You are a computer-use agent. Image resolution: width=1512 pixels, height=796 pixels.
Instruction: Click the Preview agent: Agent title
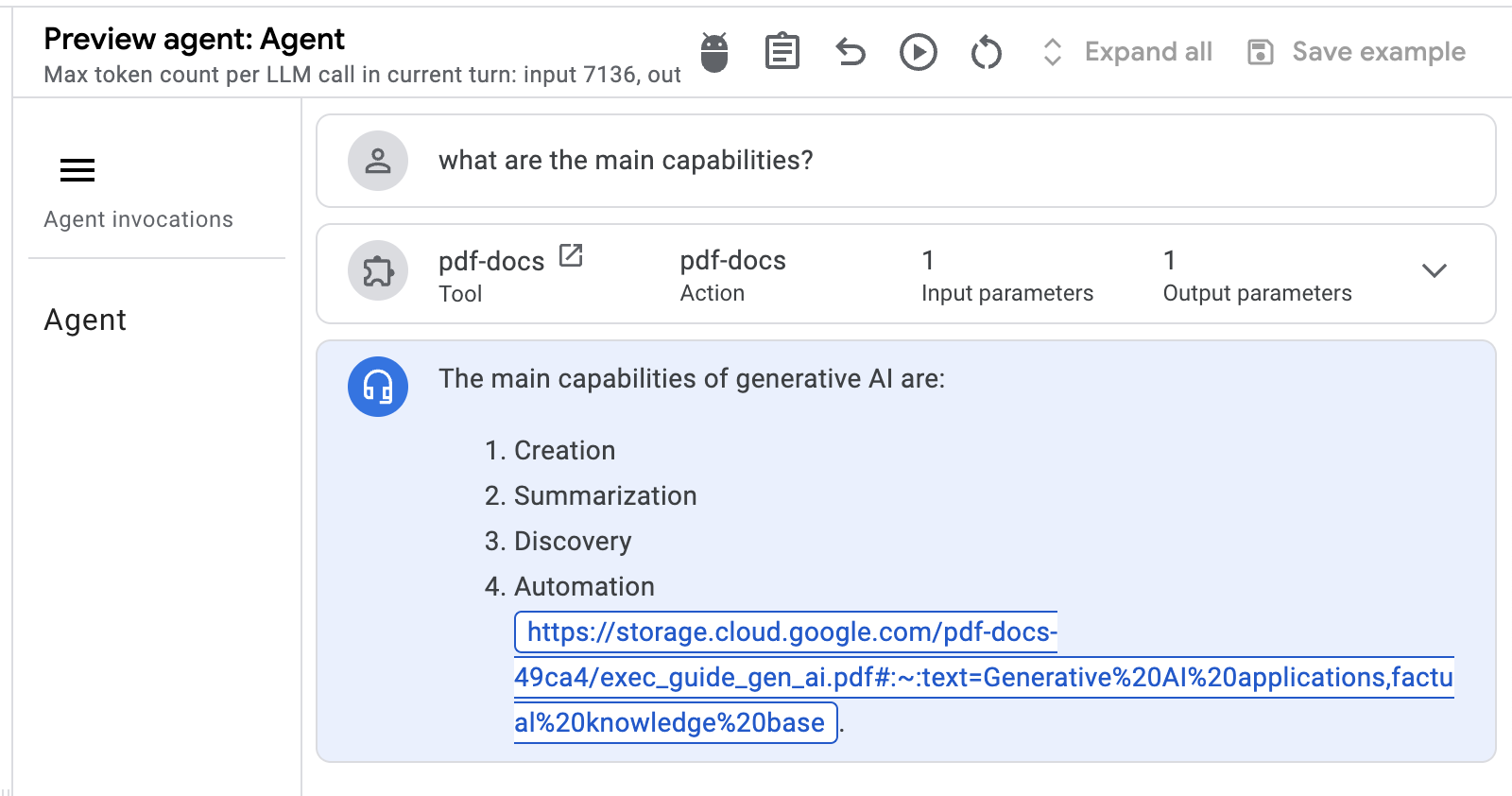[194, 39]
